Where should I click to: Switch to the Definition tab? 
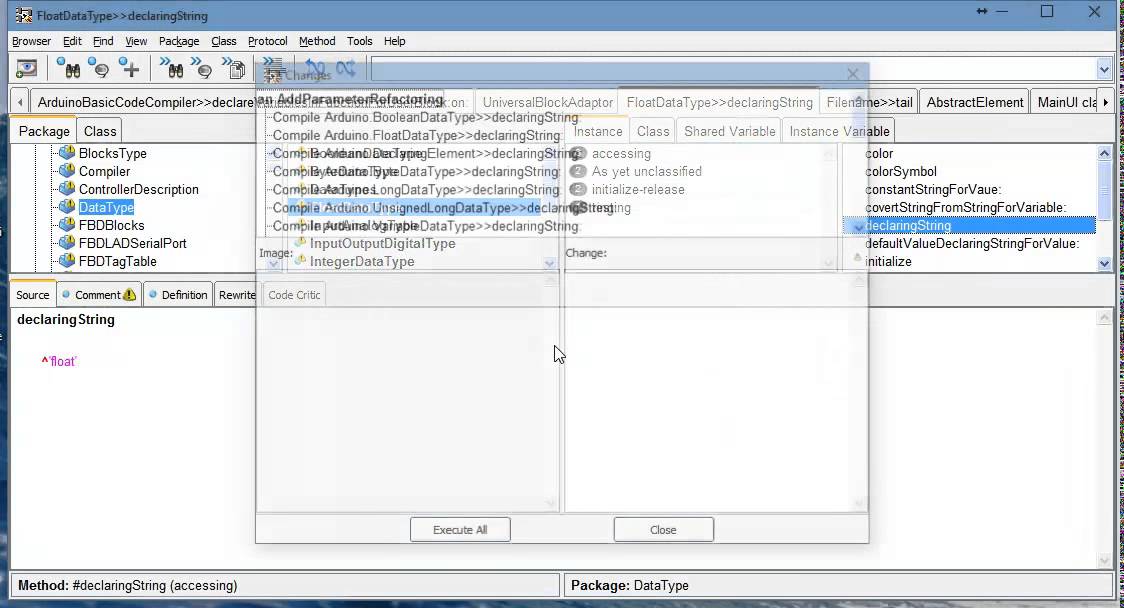click(x=178, y=295)
